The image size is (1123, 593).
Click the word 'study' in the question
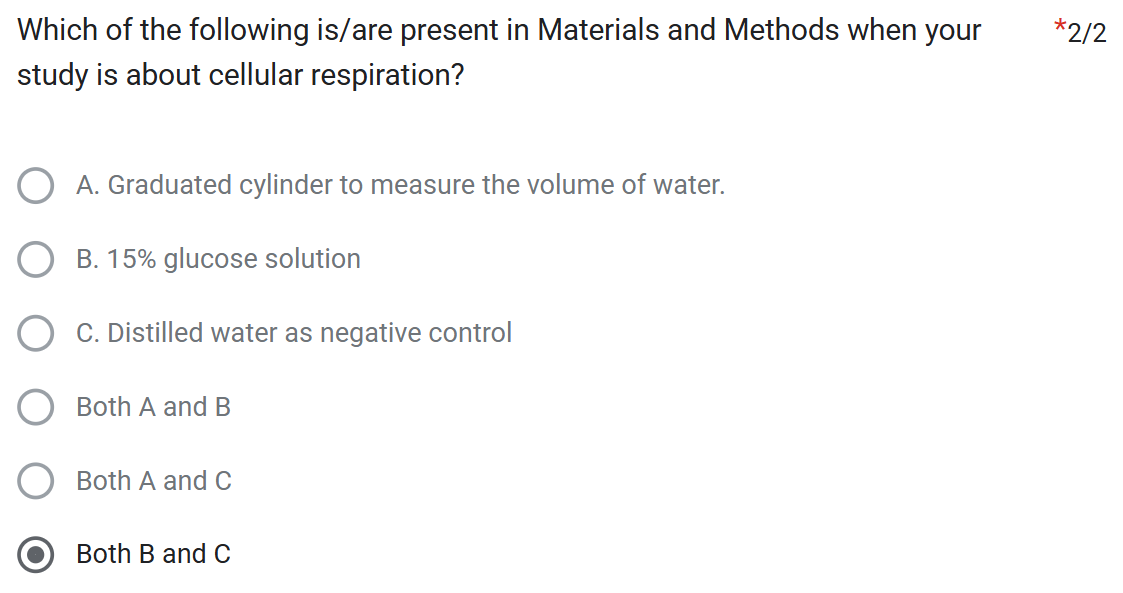click(53, 76)
